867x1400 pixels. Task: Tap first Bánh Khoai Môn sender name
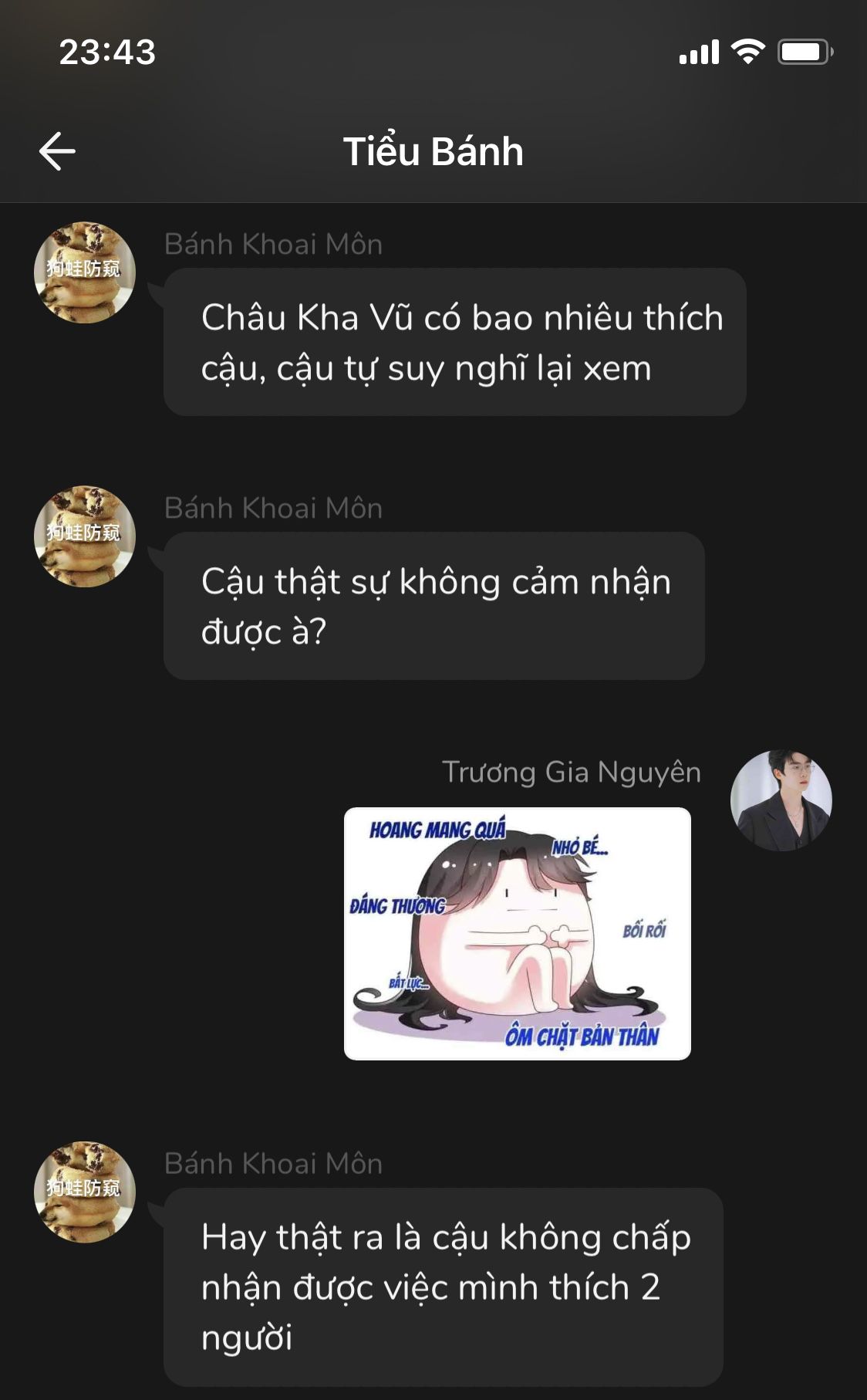click(274, 244)
